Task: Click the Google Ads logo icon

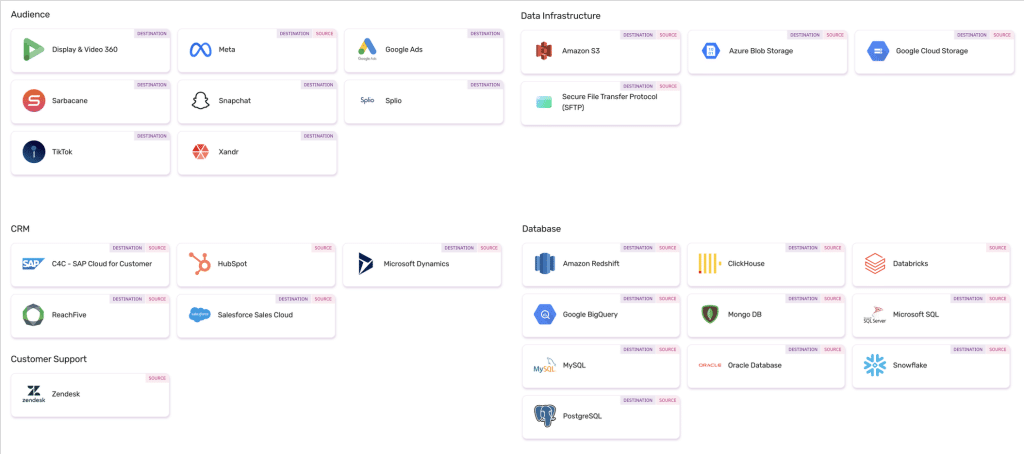Action: pyautogui.click(x=367, y=50)
